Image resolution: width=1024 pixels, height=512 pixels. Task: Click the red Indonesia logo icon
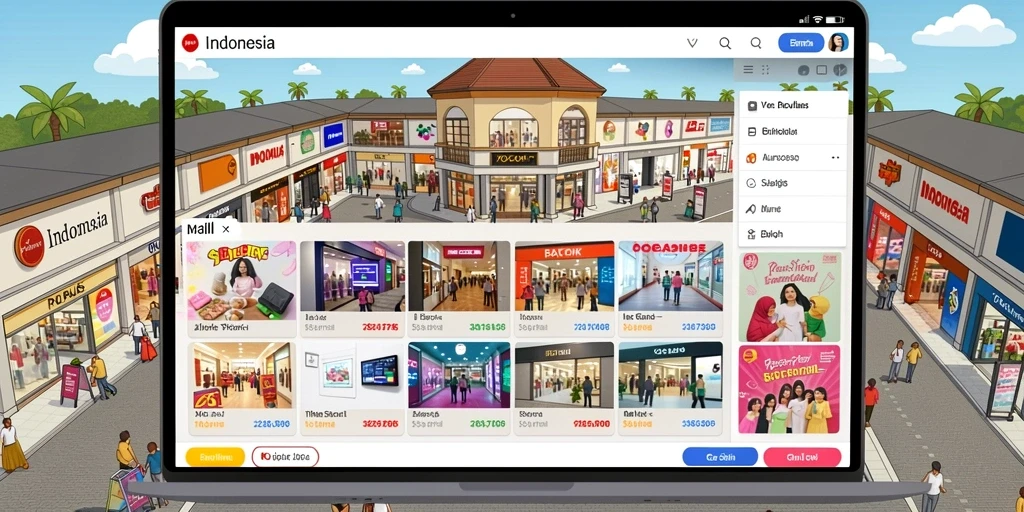pyautogui.click(x=190, y=43)
